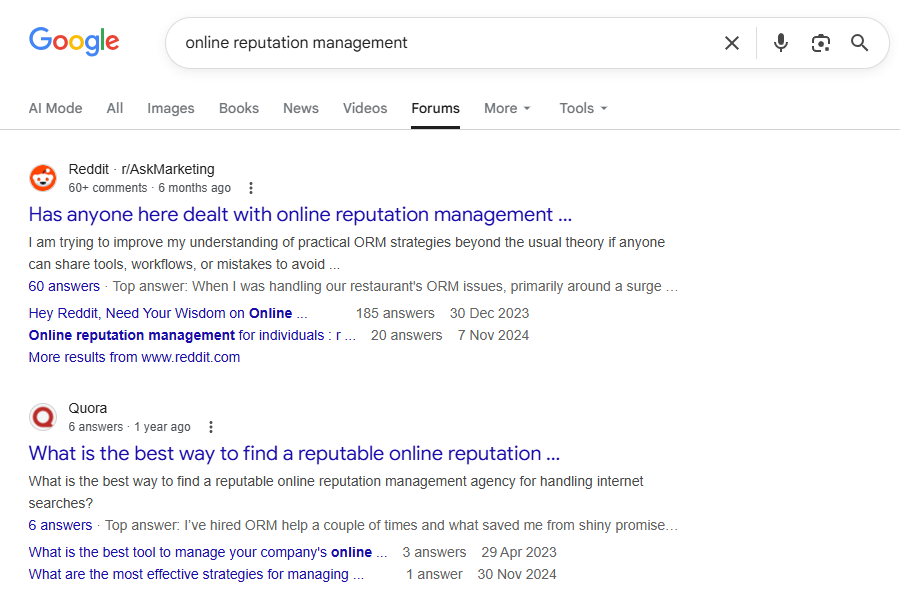Switch to the Images tab
This screenshot has height=590, width=900.
tap(170, 108)
